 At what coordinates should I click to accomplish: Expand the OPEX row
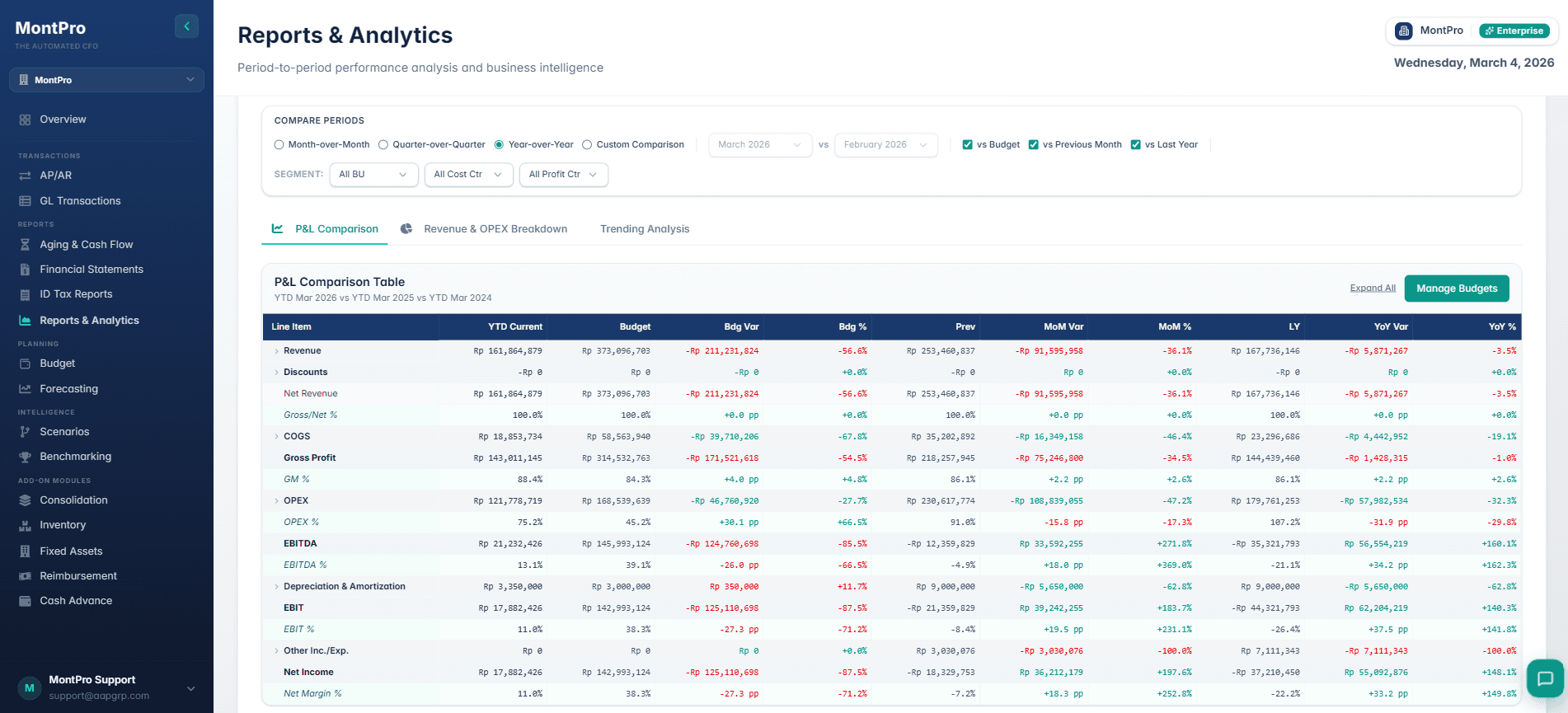(277, 501)
